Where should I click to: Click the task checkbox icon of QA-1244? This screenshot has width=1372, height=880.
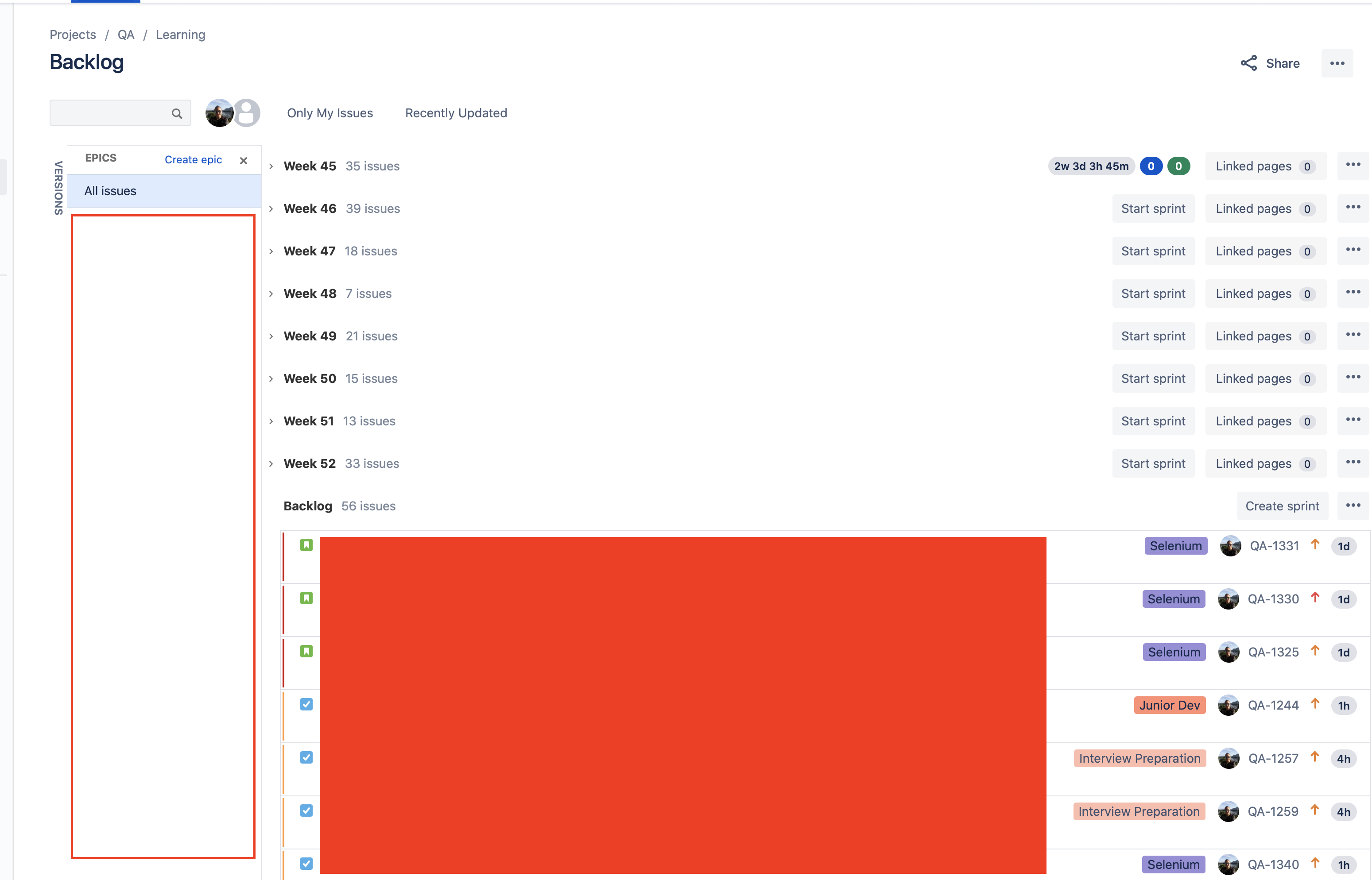[x=306, y=705]
